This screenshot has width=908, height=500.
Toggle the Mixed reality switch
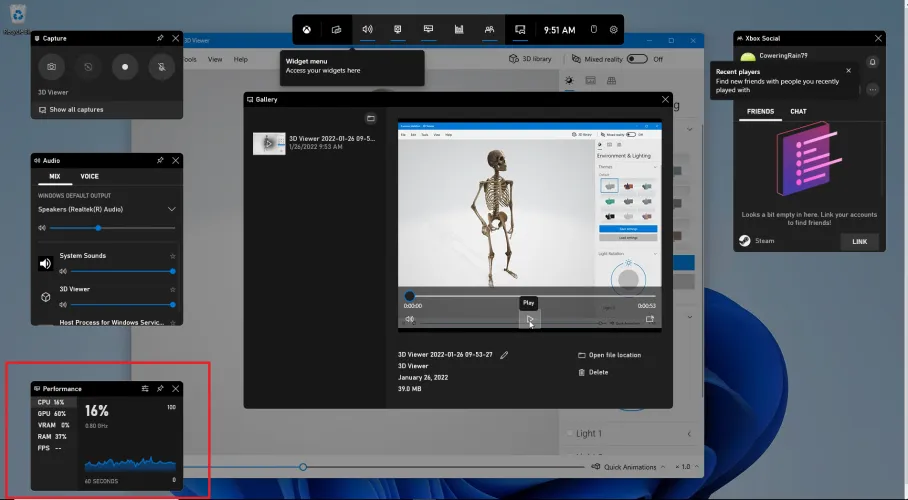click(x=636, y=59)
